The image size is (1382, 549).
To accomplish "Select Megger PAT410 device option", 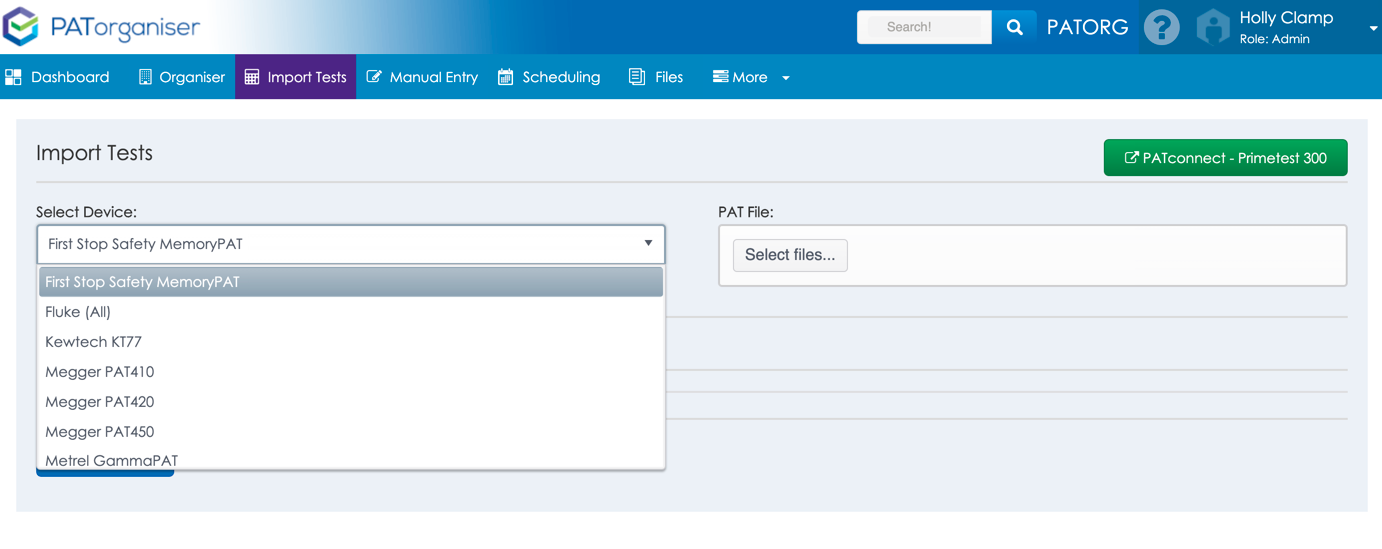I will (x=351, y=372).
